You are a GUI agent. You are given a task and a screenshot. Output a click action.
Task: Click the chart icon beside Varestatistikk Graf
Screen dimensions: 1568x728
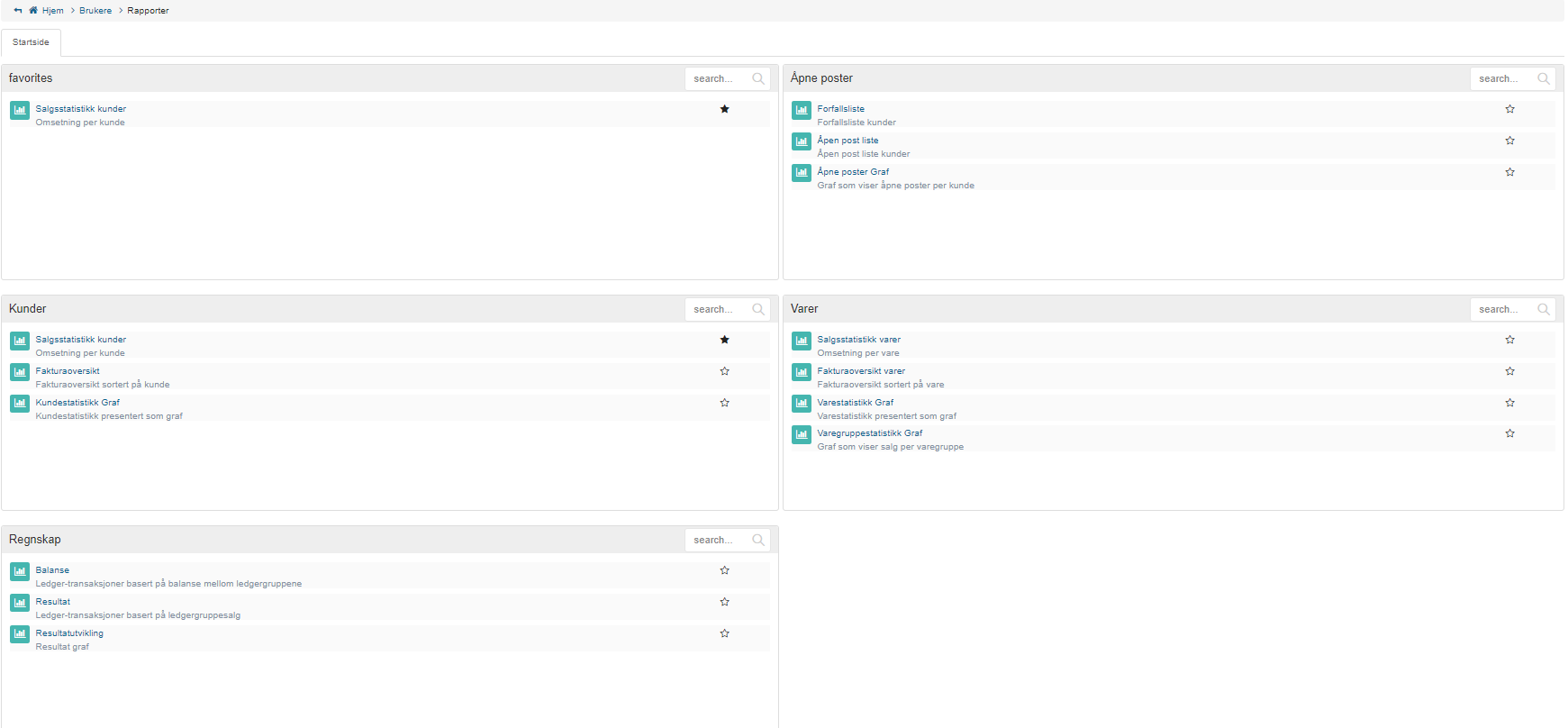[x=801, y=404]
